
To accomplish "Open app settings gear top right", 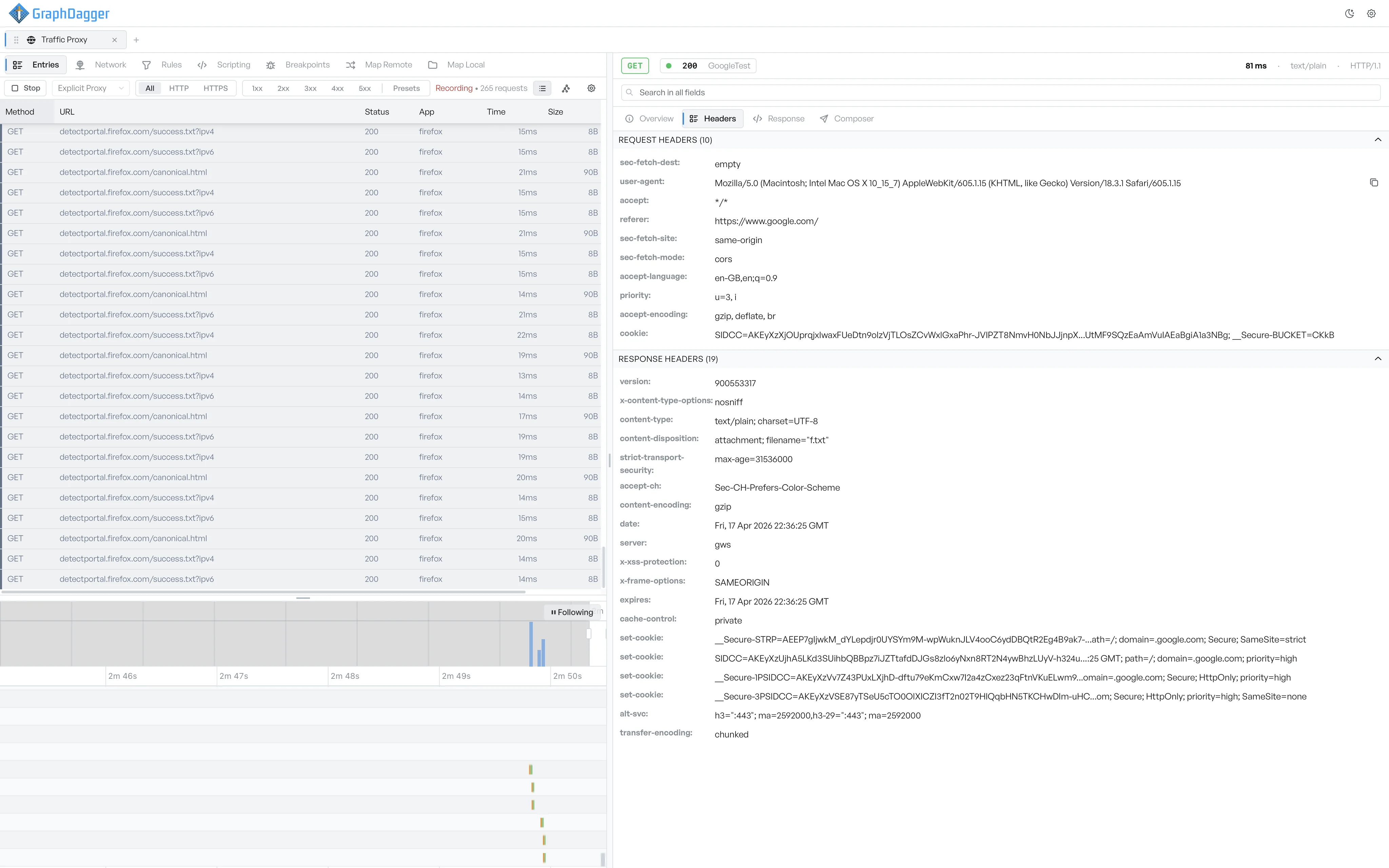I will click(x=1371, y=14).
